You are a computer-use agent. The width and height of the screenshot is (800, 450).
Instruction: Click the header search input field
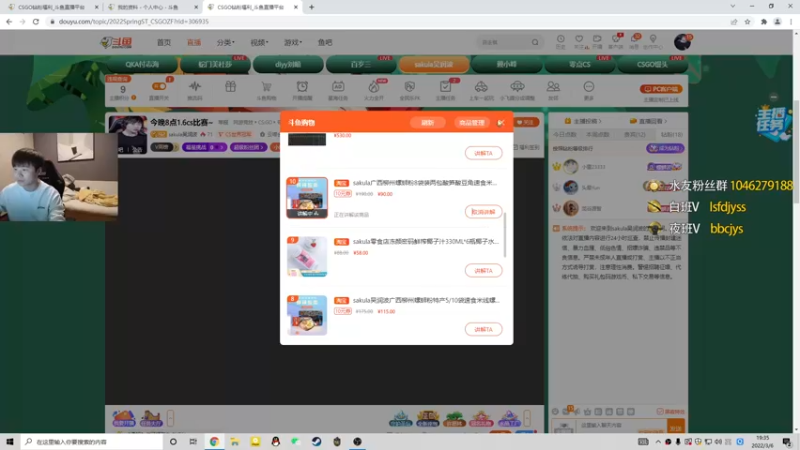504,42
